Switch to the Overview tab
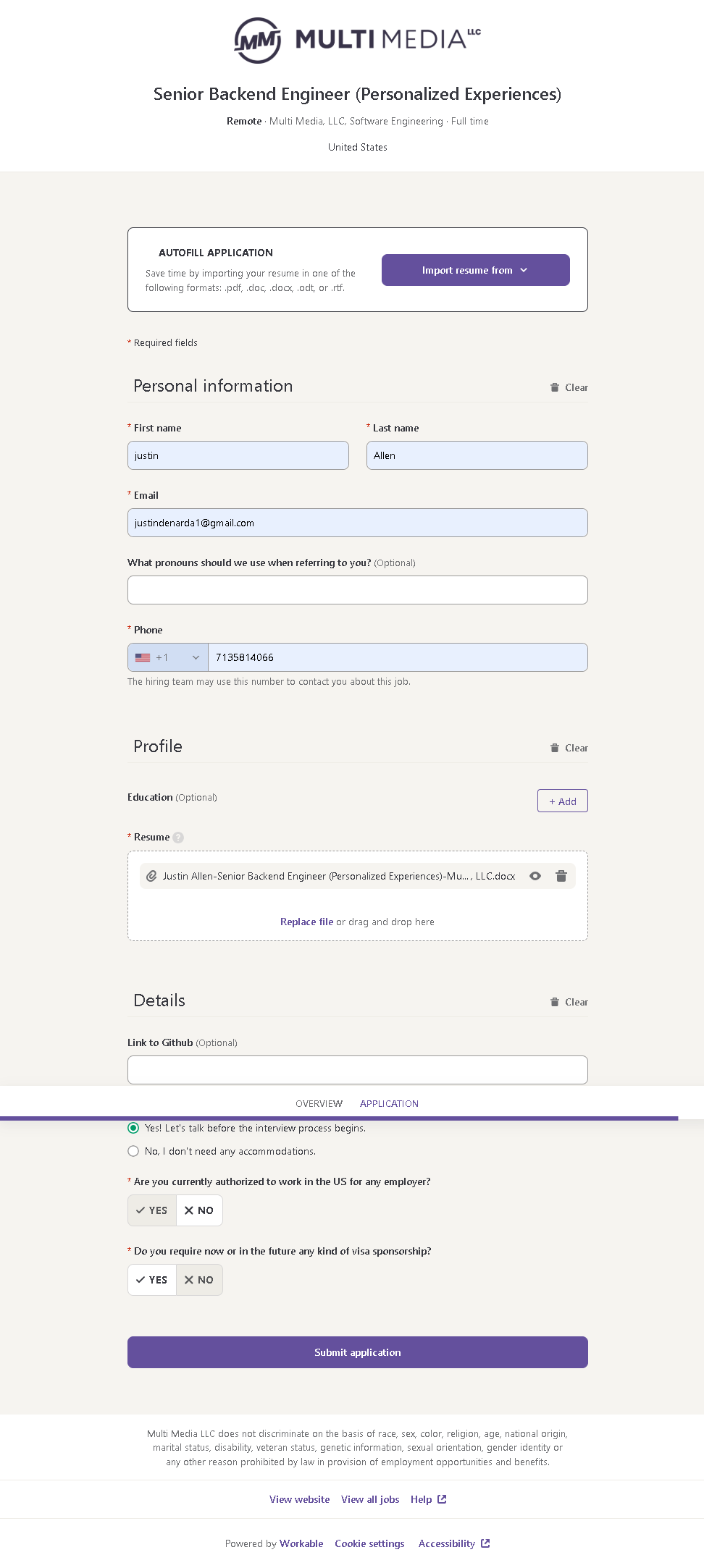The width and height of the screenshot is (704, 1568). point(319,1103)
